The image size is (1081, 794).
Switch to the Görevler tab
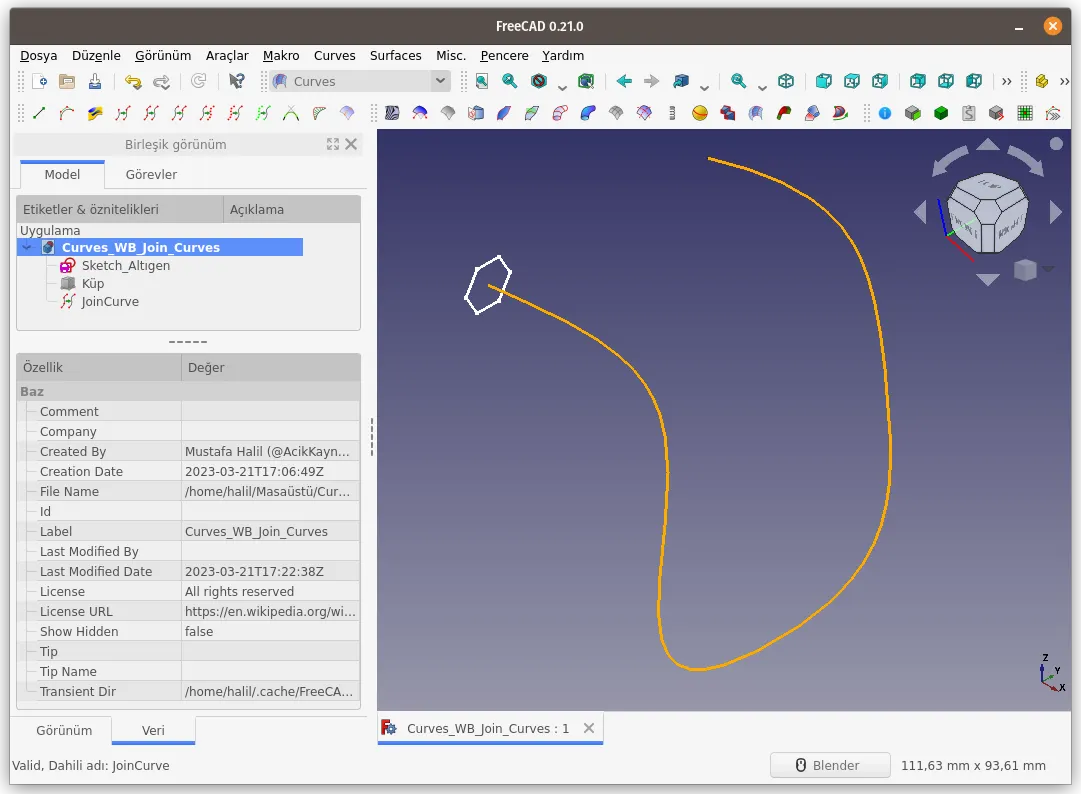(151, 175)
